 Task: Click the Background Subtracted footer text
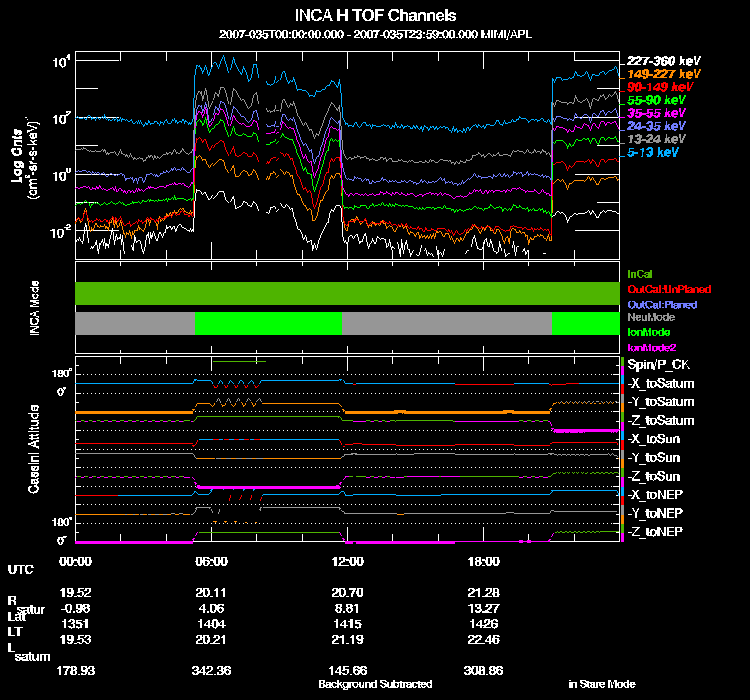pos(375,684)
